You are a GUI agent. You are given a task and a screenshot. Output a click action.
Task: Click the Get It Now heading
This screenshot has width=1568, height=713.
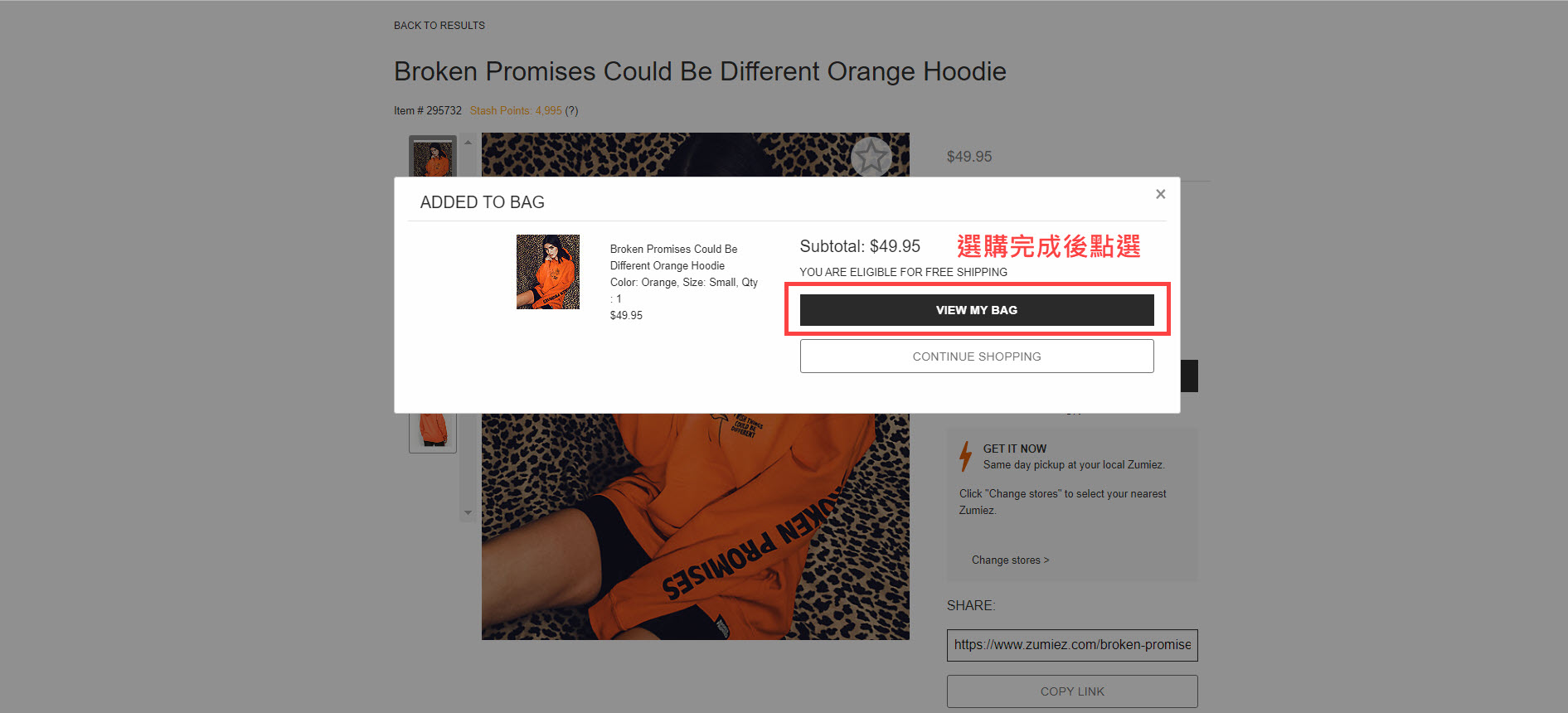click(1015, 449)
